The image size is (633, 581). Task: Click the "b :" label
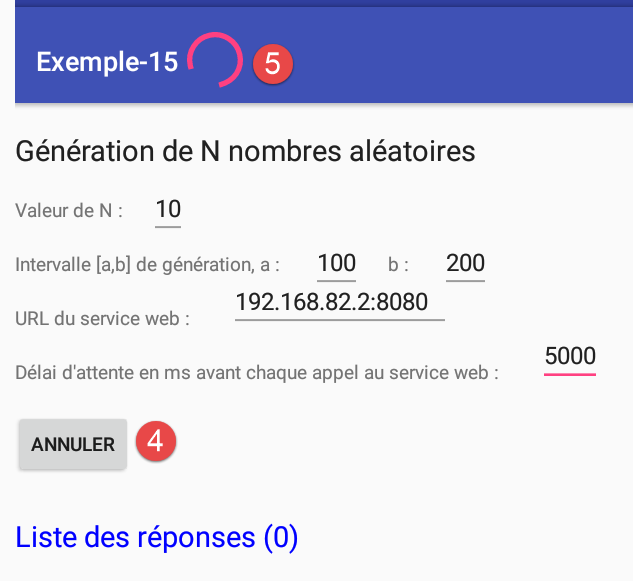[399, 265]
